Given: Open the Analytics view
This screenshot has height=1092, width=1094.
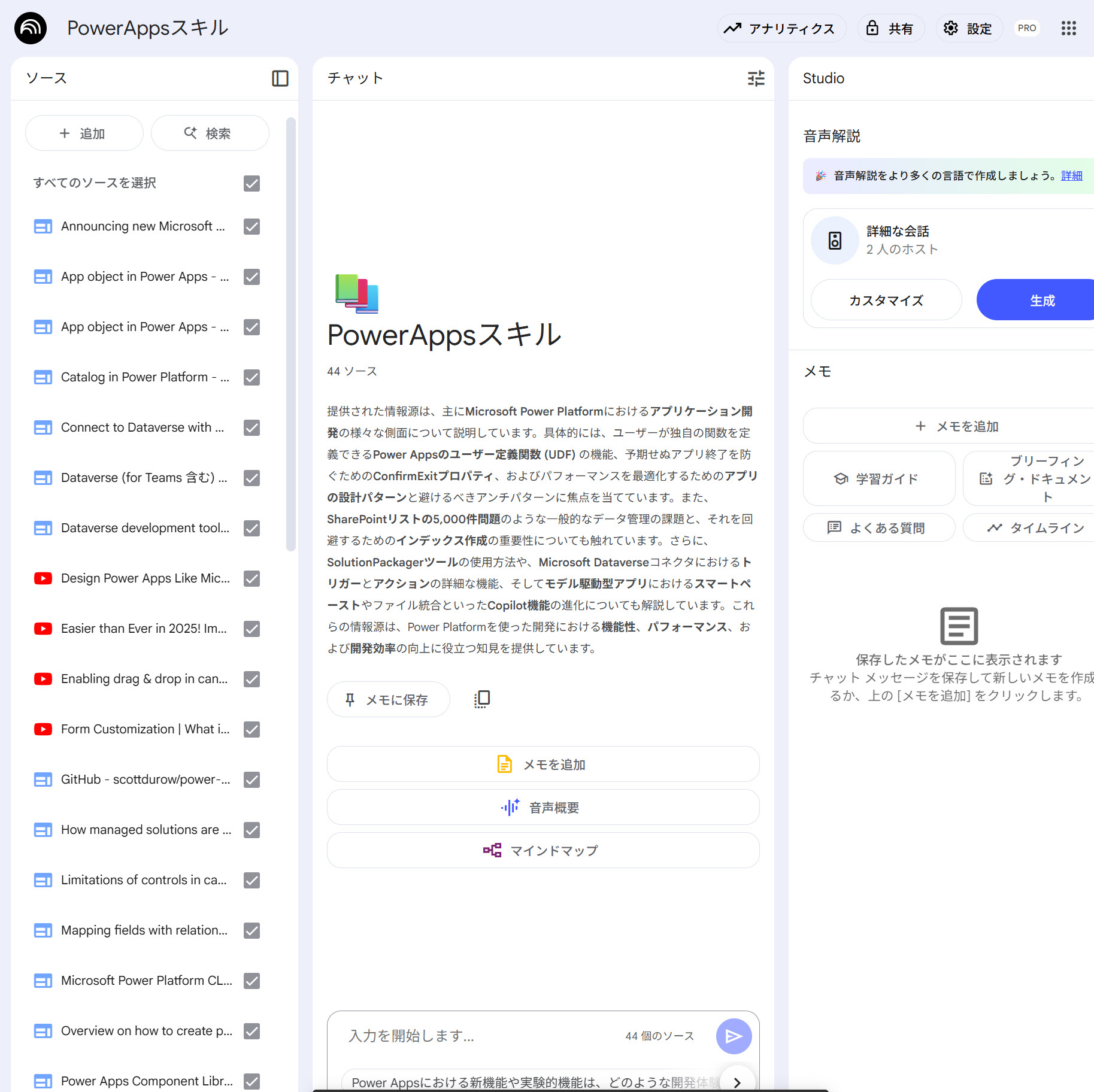Looking at the screenshot, I should pyautogui.click(x=781, y=28).
